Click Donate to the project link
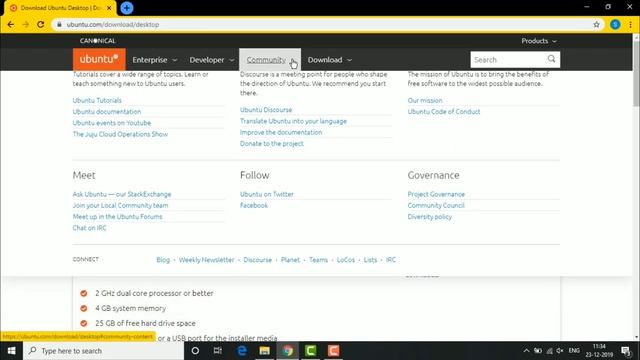Viewport: 640px width, 360px height. click(x=272, y=144)
